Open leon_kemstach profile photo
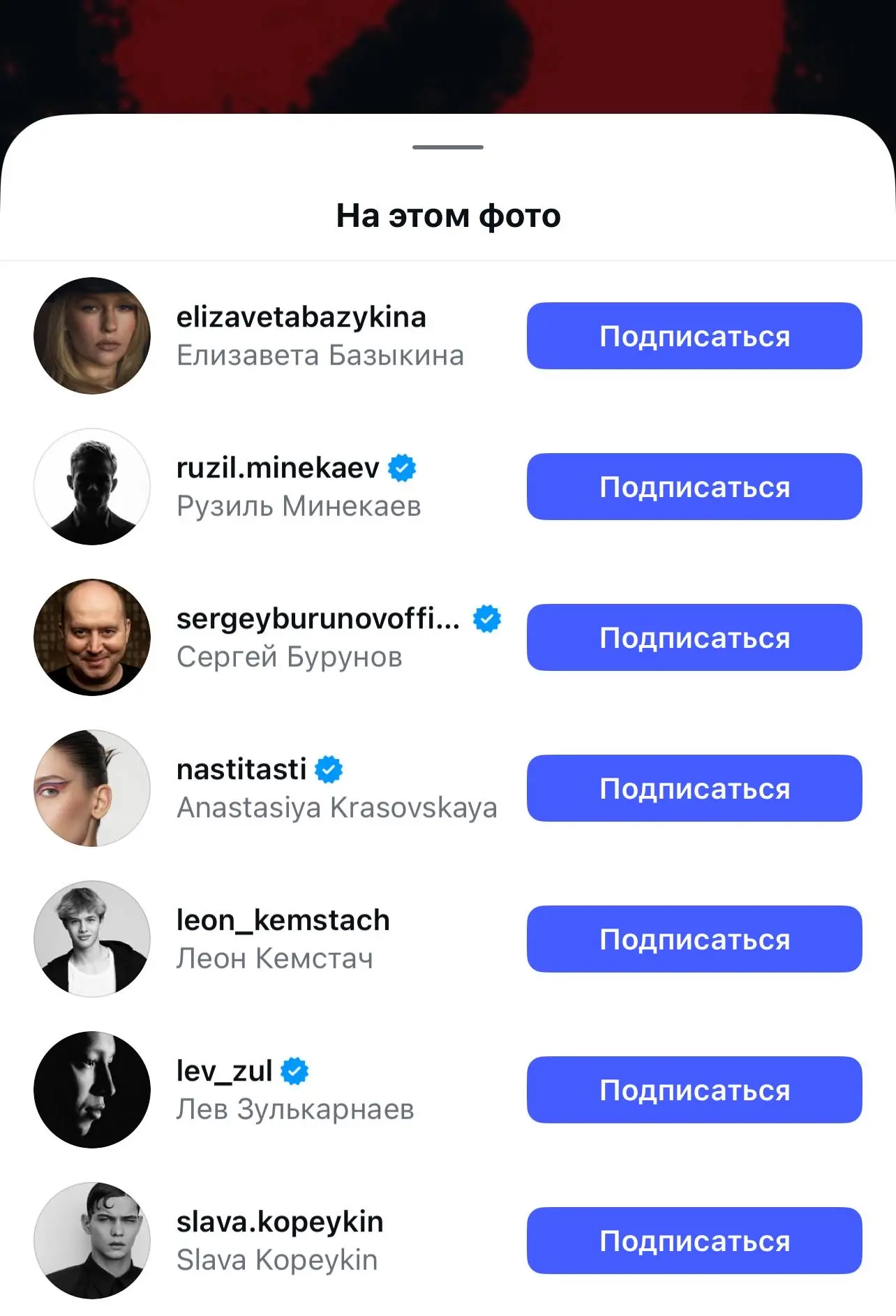The height and width of the screenshot is (1316, 896). click(x=92, y=939)
